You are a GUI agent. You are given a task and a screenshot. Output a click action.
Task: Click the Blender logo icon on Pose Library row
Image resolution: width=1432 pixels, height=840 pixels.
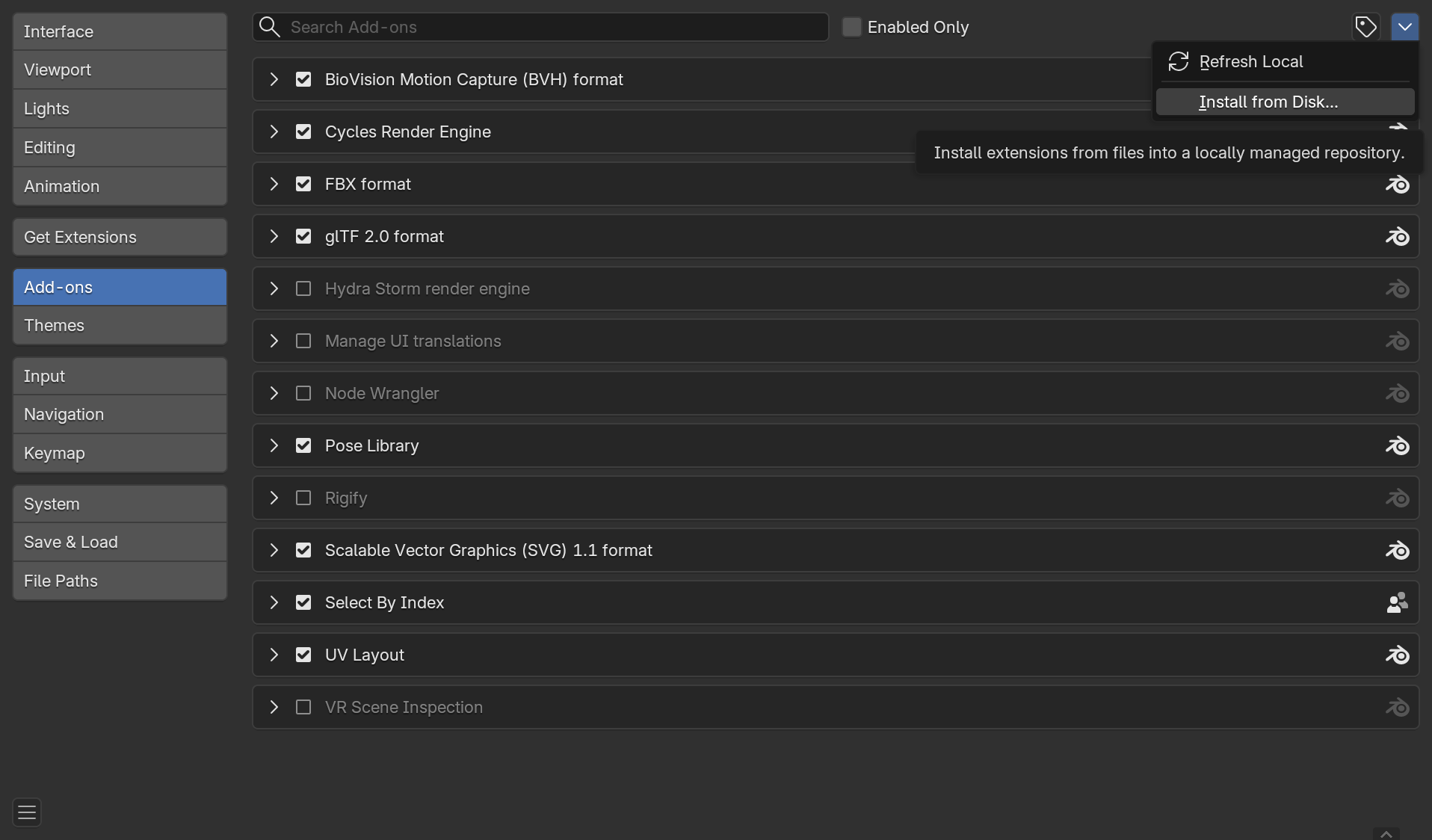pos(1397,446)
